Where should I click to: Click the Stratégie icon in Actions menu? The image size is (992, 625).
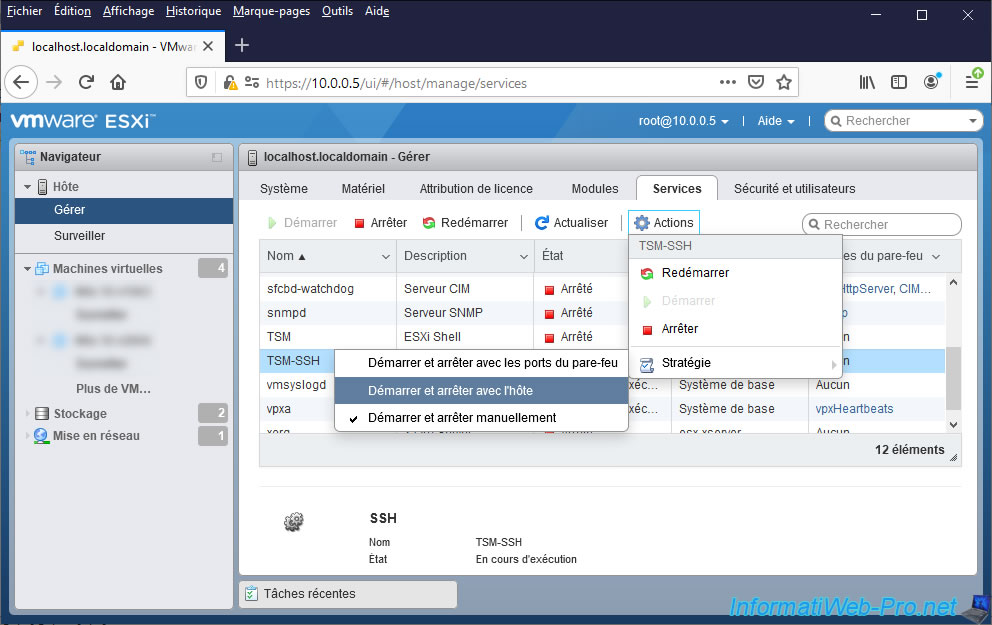(647, 364)
